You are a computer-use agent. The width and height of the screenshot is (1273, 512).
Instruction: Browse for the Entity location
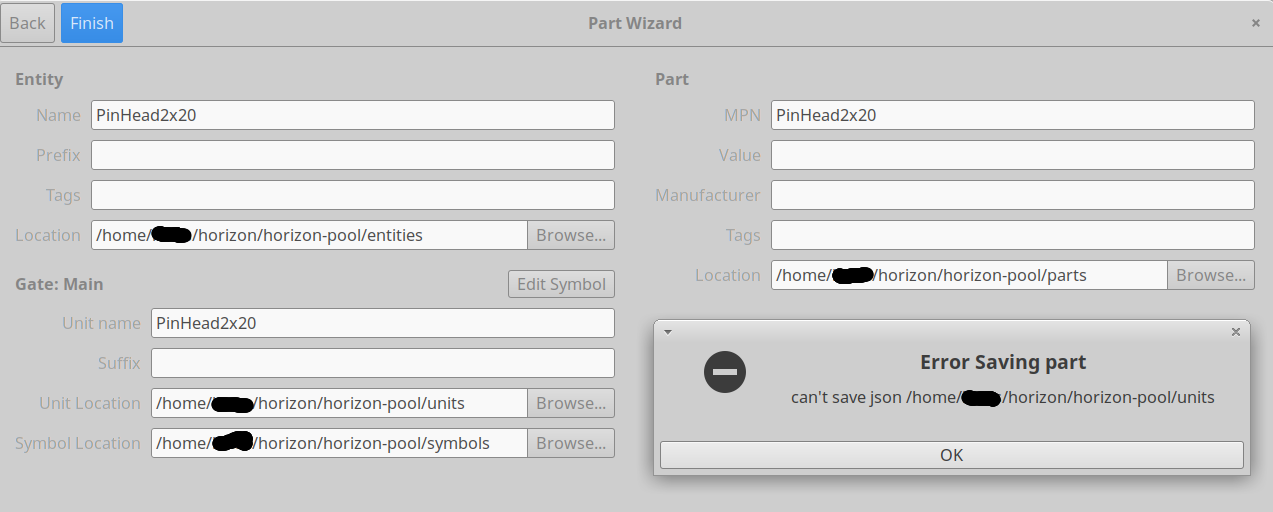[571, 235]
